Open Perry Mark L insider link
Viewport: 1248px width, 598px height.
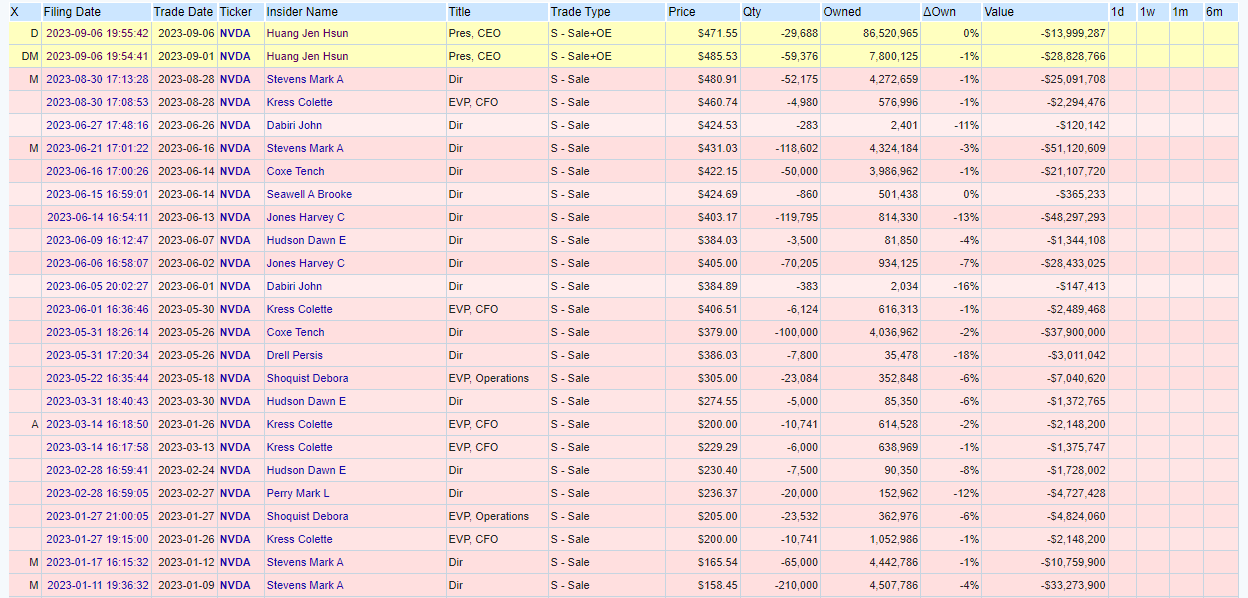[x=297, y=493]
